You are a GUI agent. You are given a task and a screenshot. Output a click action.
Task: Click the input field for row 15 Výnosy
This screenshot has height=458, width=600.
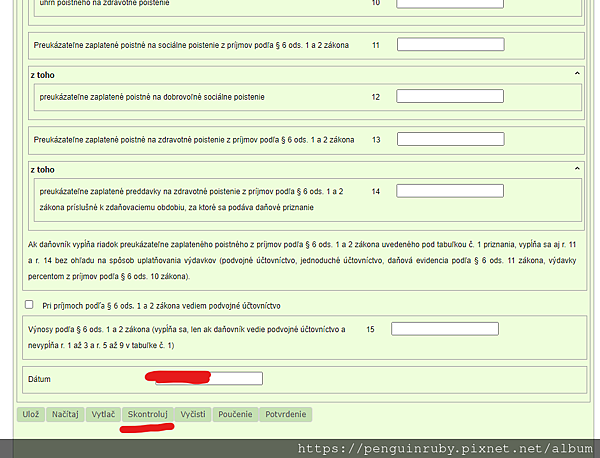pyautogui.click(x=445, y=329)
